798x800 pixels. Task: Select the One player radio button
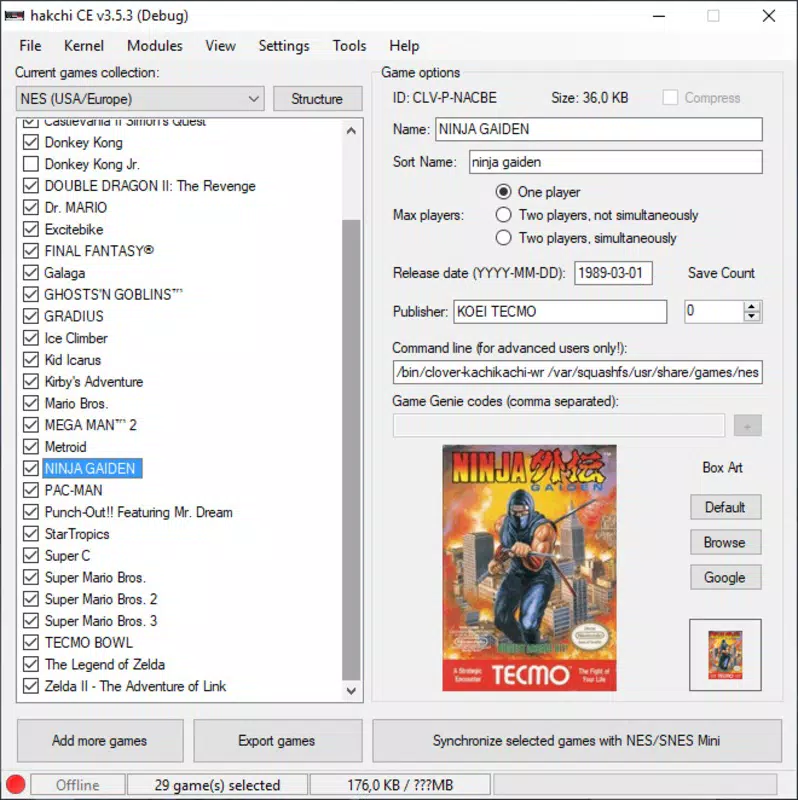tap(504, 192)
